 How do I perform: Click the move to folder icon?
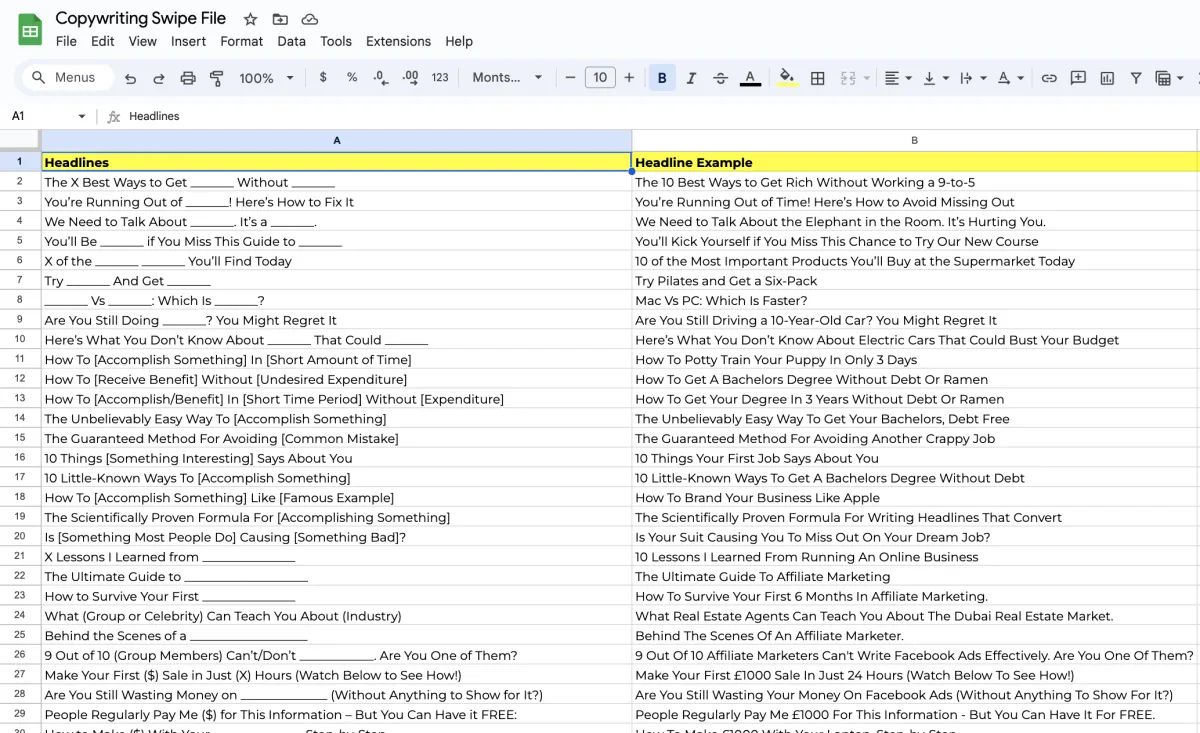tap(280, 19)
